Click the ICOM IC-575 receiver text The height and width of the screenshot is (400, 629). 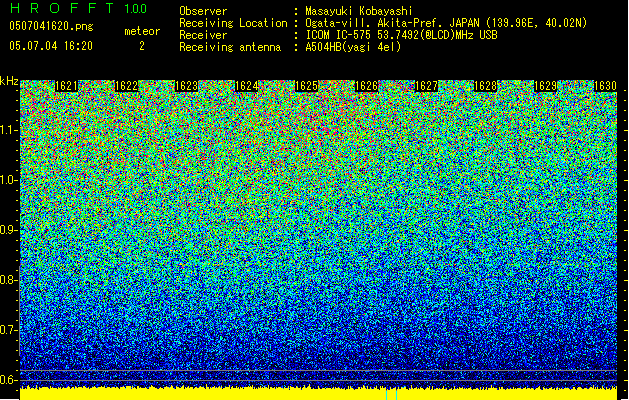coord(402,35)
